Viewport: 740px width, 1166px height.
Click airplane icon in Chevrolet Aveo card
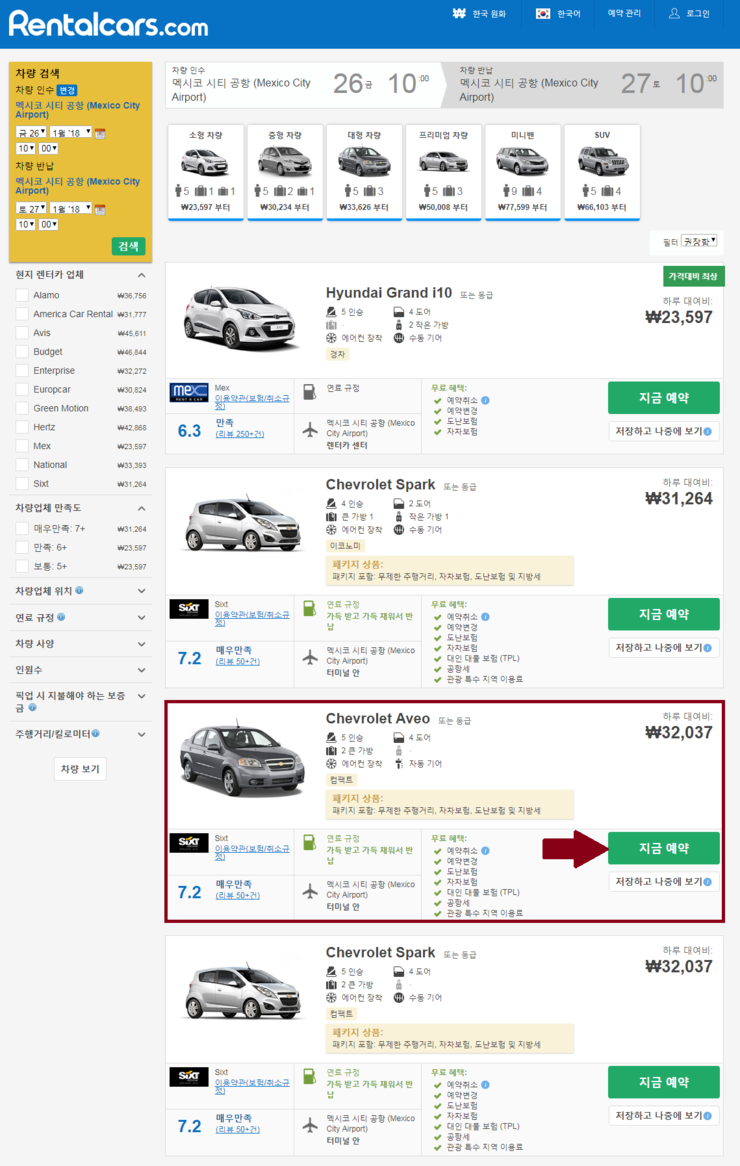(x=310, y=890)
